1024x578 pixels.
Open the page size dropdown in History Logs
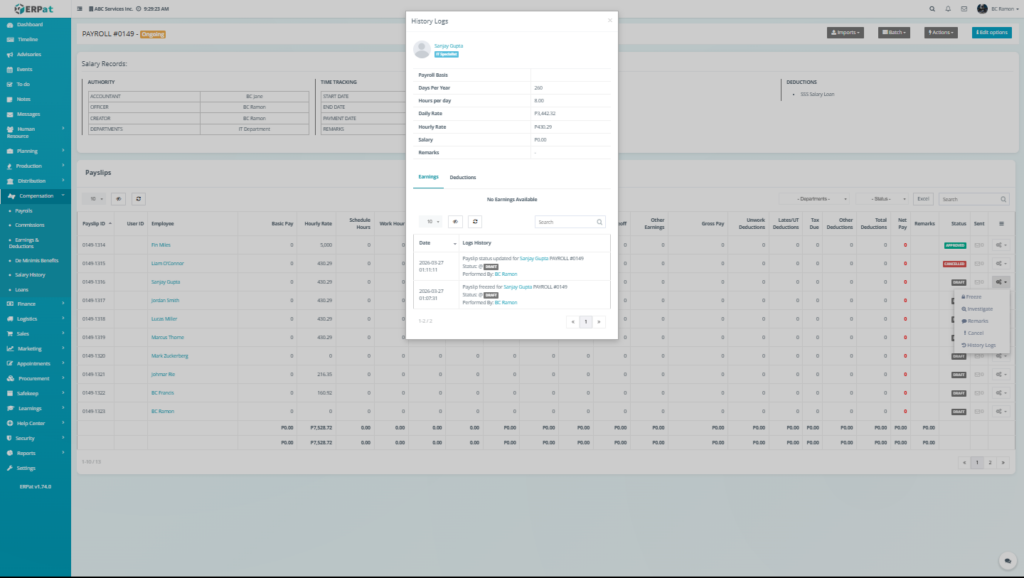click(x=430, y=221)
